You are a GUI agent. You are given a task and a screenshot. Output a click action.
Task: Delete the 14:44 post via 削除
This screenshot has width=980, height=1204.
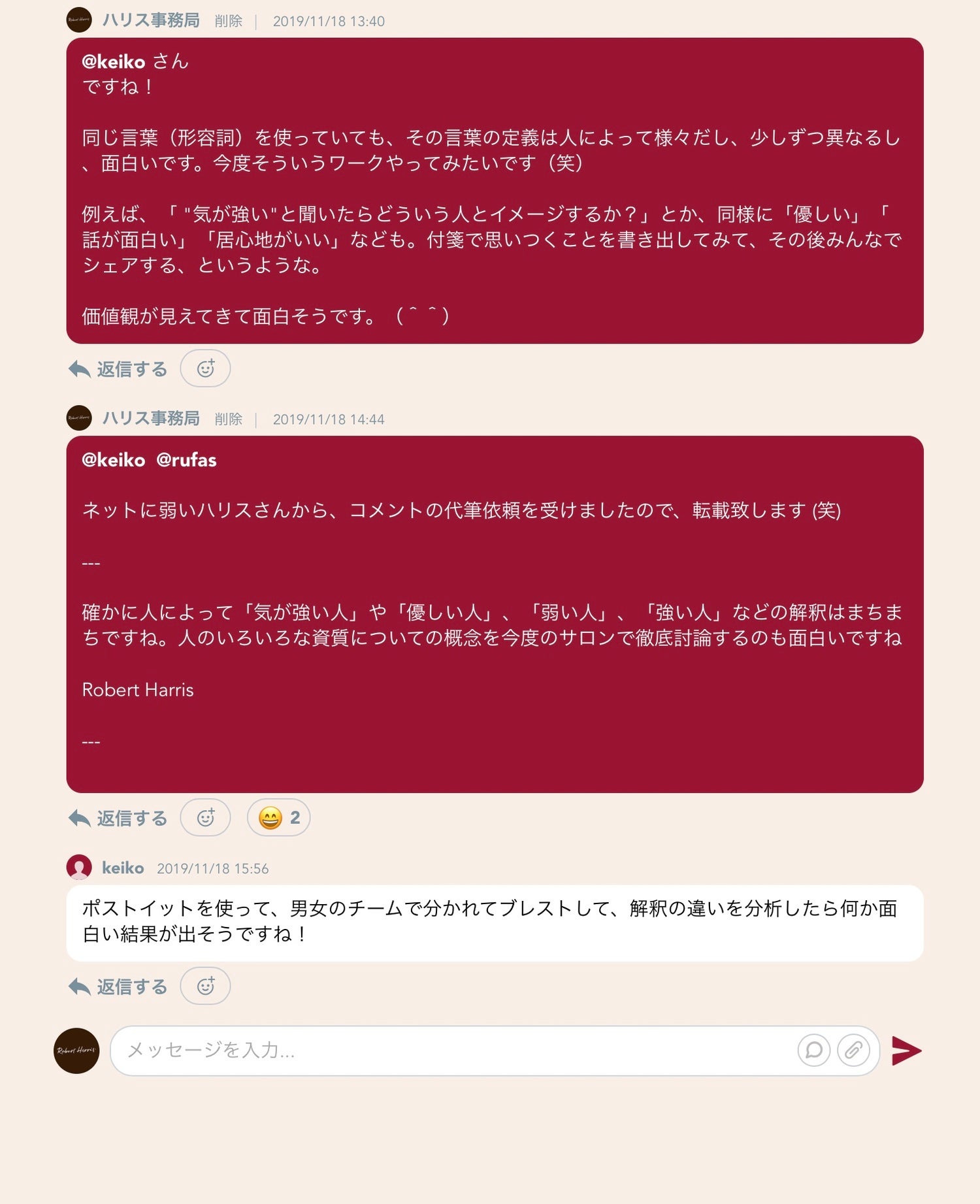(229, 419)
